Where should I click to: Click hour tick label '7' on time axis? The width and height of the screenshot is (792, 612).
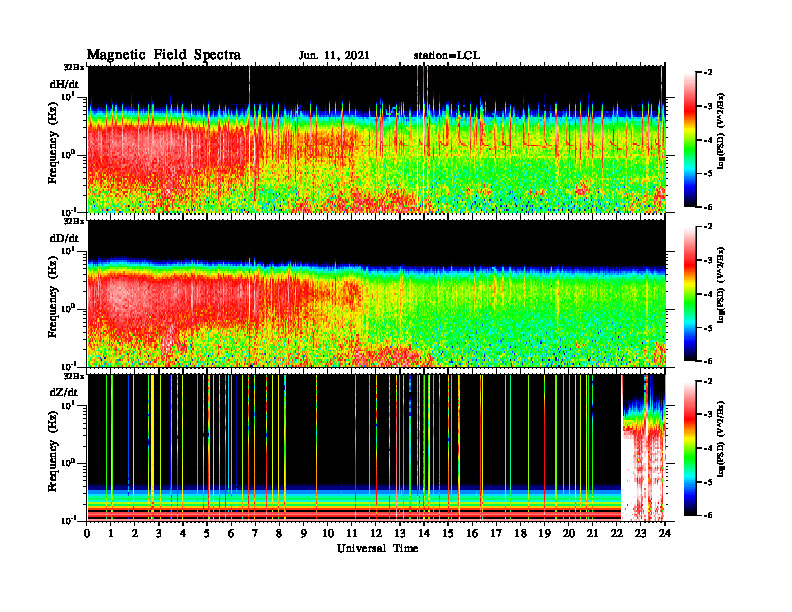pos(256,533)
